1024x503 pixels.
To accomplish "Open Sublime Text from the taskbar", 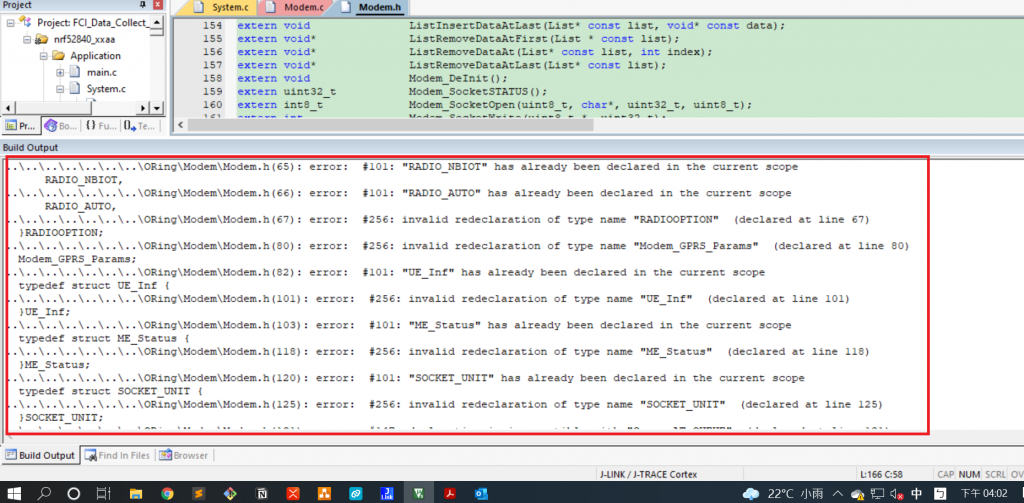I will pyautogui.click(x=199, y=493).
